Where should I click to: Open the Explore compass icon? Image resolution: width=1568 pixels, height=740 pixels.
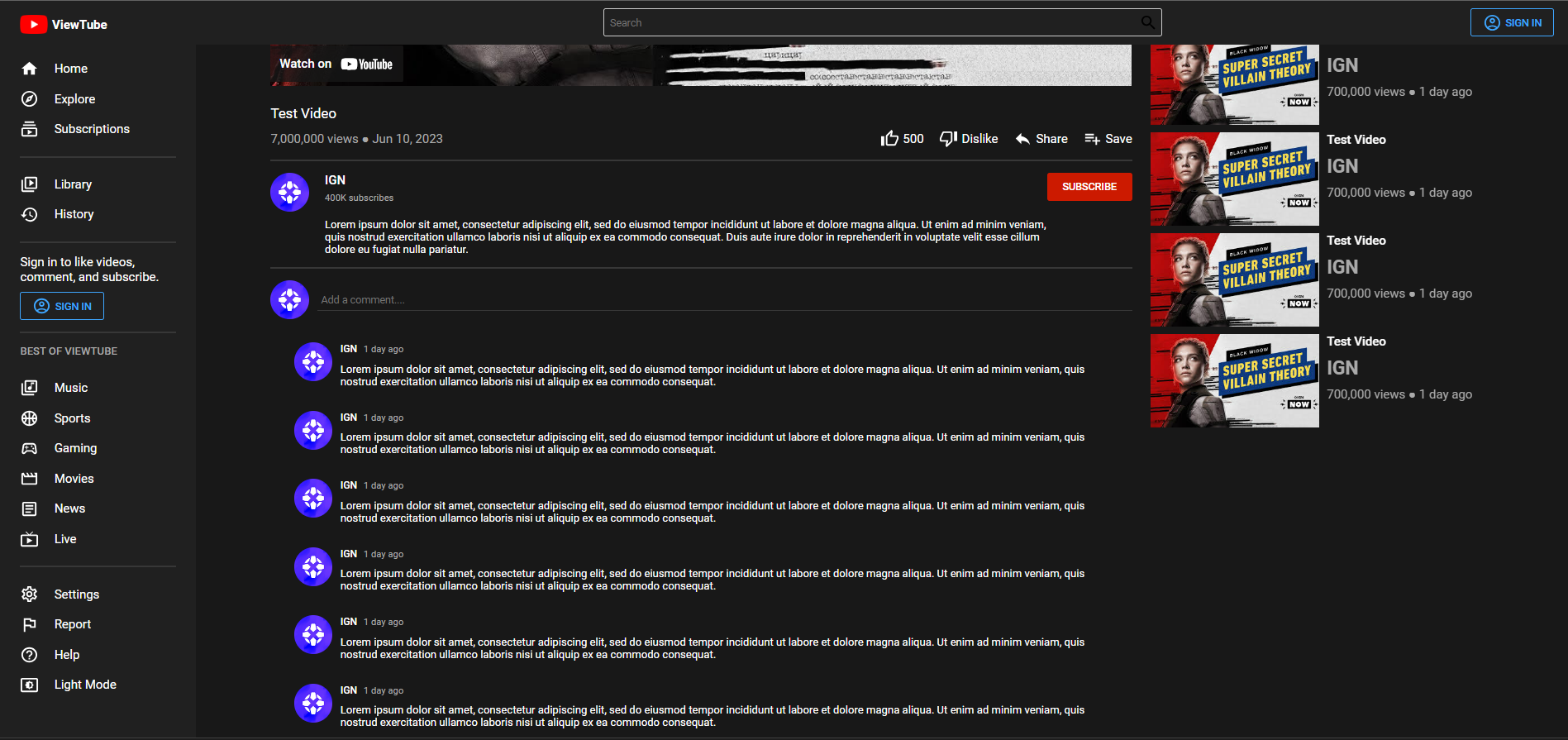(x=30, y=99)
